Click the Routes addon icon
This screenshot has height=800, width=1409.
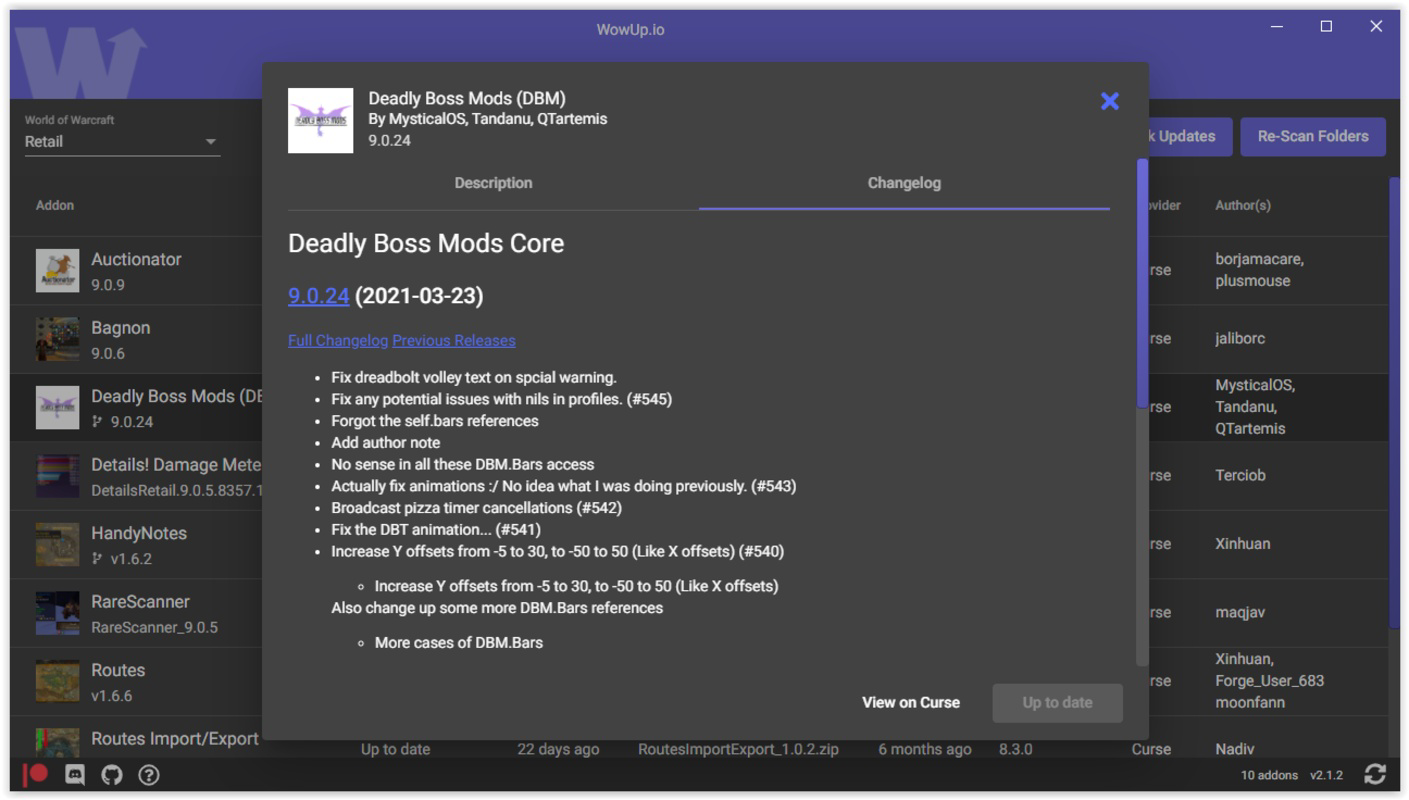coord(57,682)
